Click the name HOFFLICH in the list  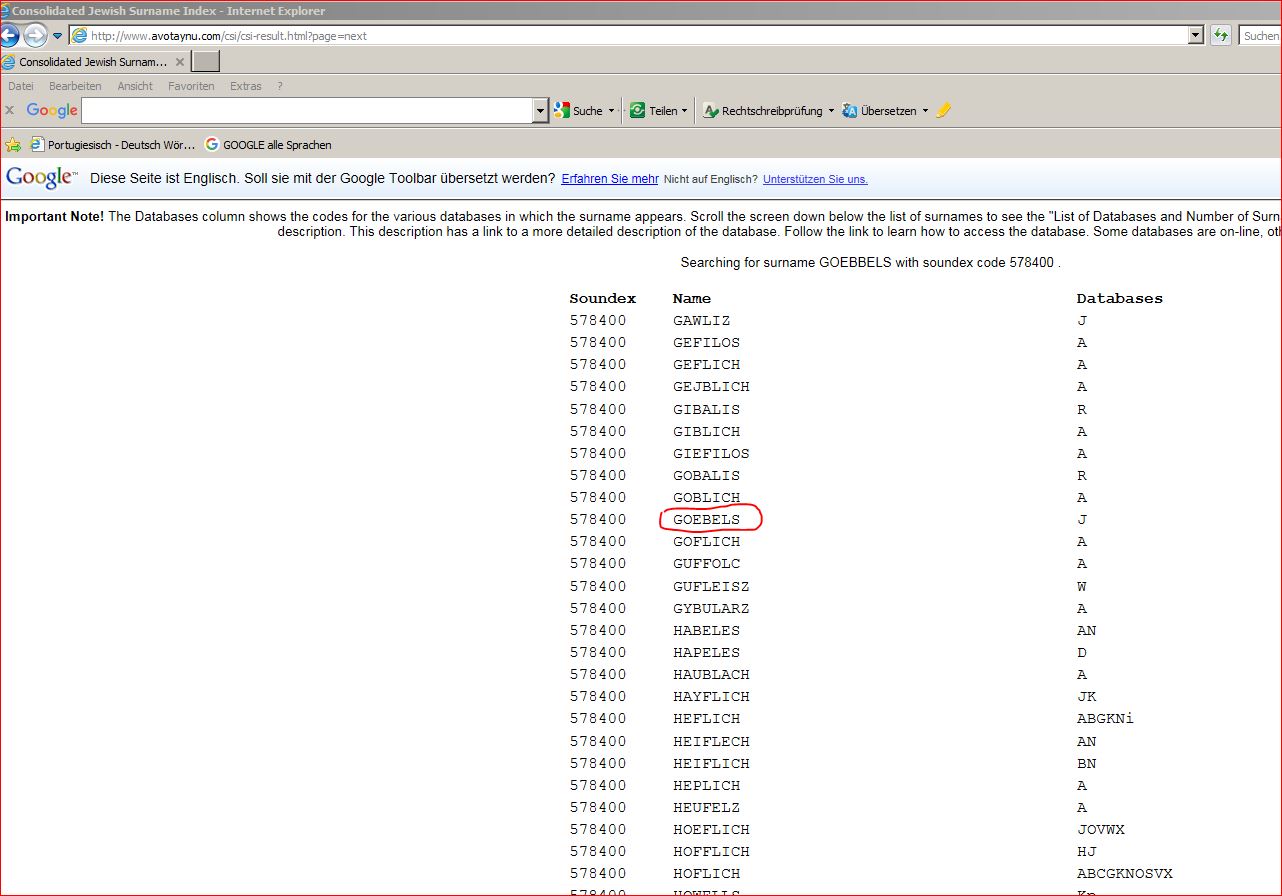pyautogui.click(x=711, y=851)
